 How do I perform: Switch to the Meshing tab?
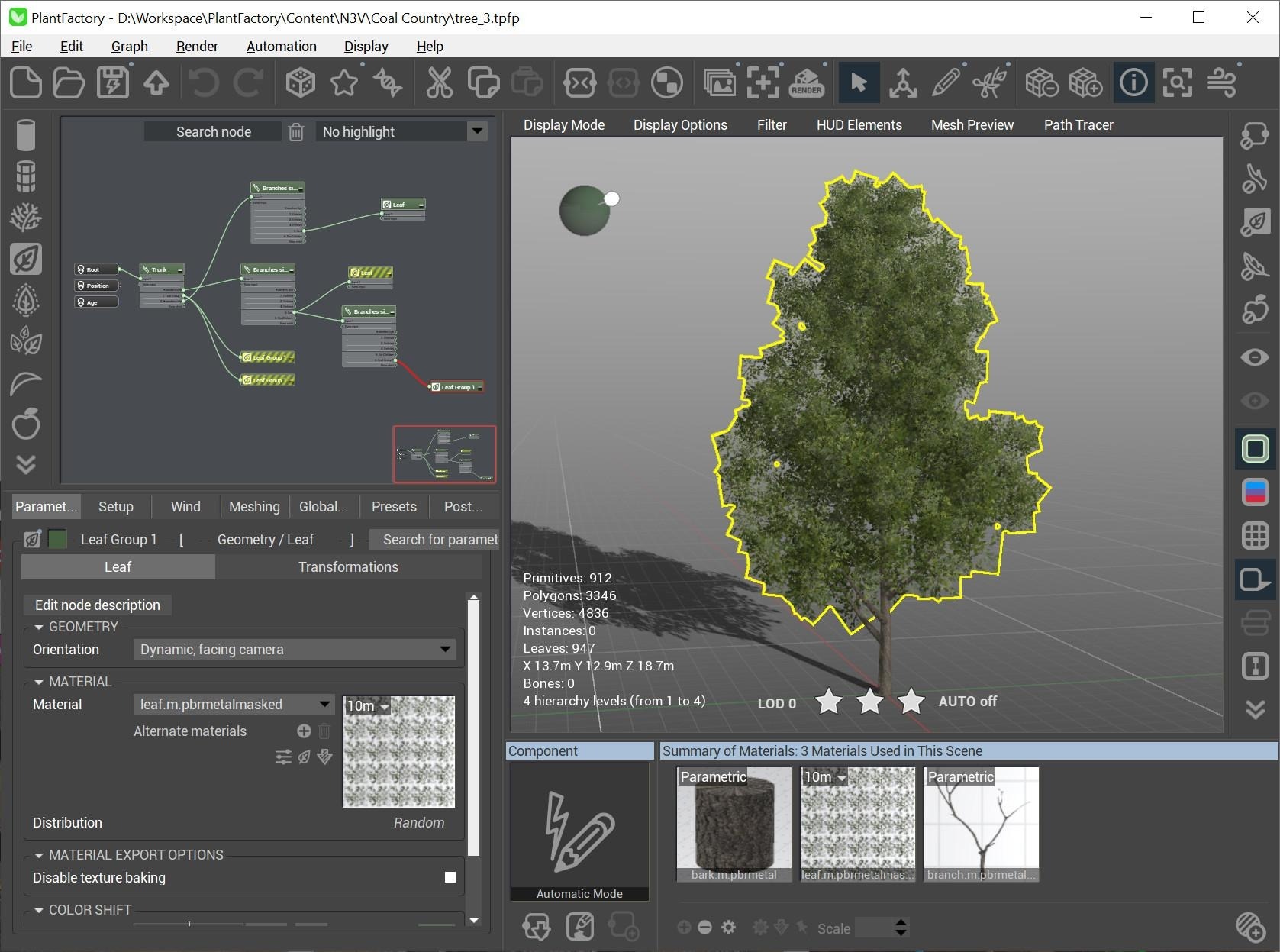(x=254, y=507)
